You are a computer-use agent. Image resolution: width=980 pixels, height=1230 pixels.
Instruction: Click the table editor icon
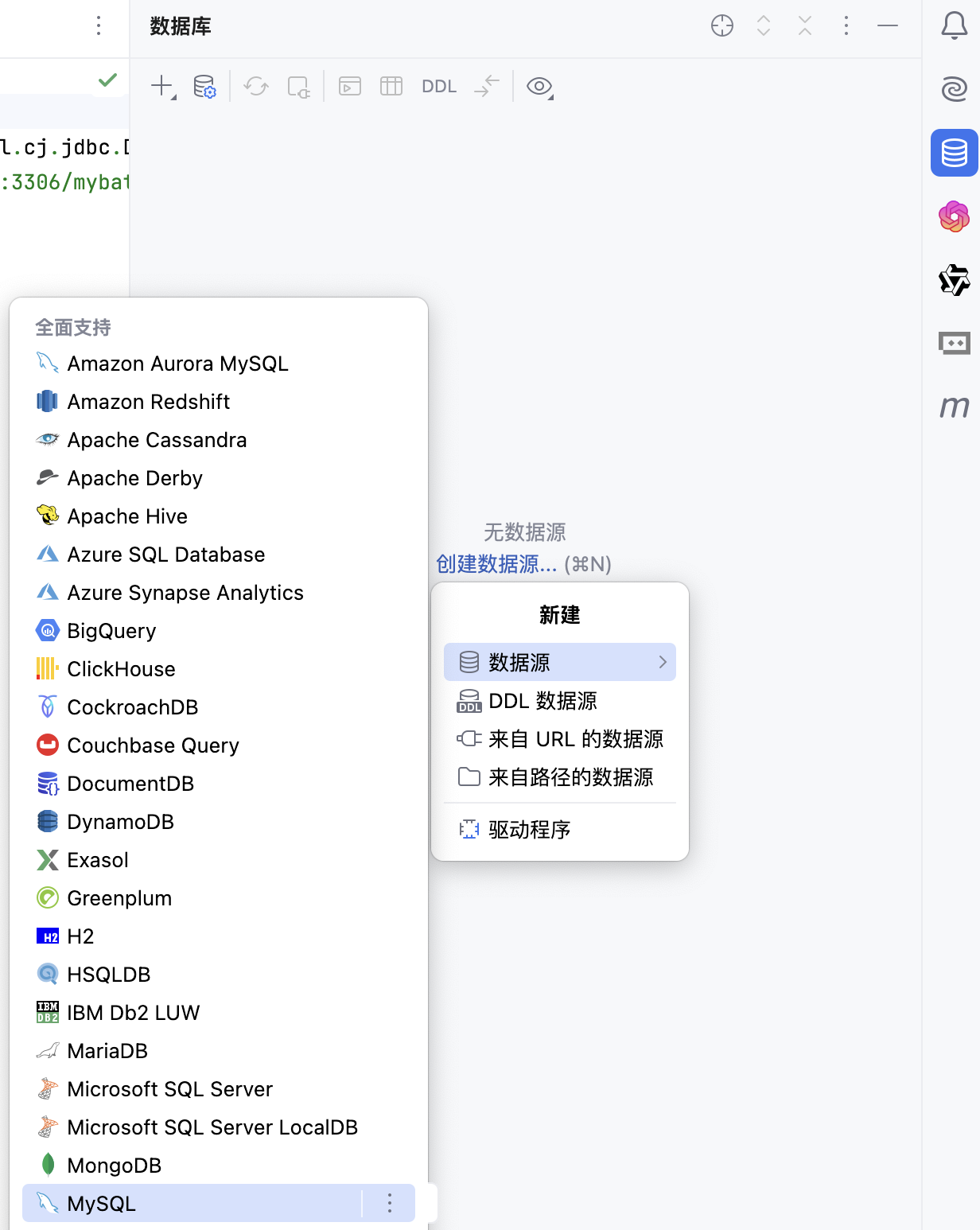click(391, 86)
